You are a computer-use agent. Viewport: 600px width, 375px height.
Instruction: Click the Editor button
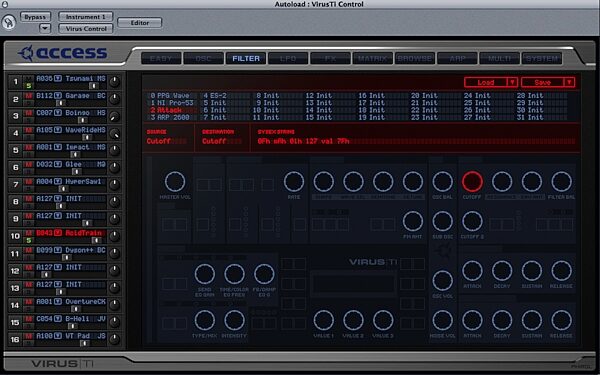[x=140, y=23]
